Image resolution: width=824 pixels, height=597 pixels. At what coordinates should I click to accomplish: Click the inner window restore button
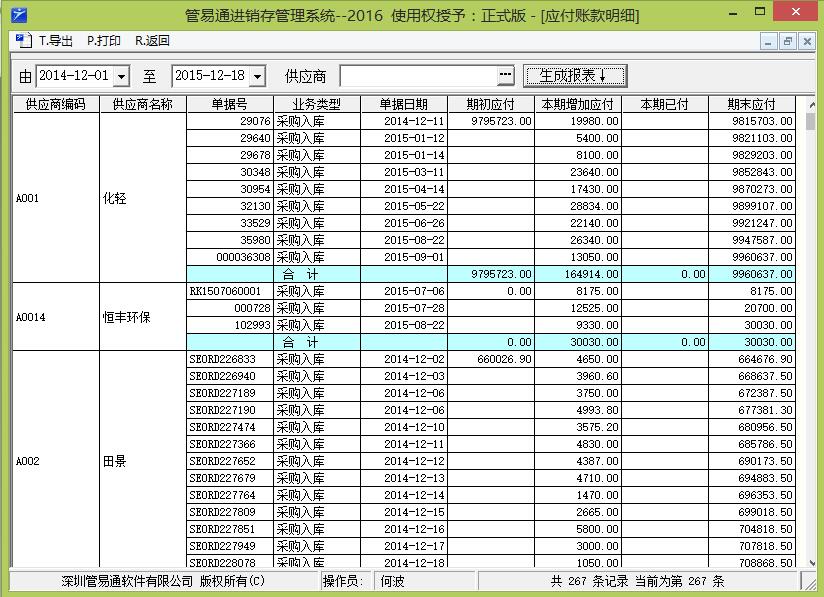(787, 41)
